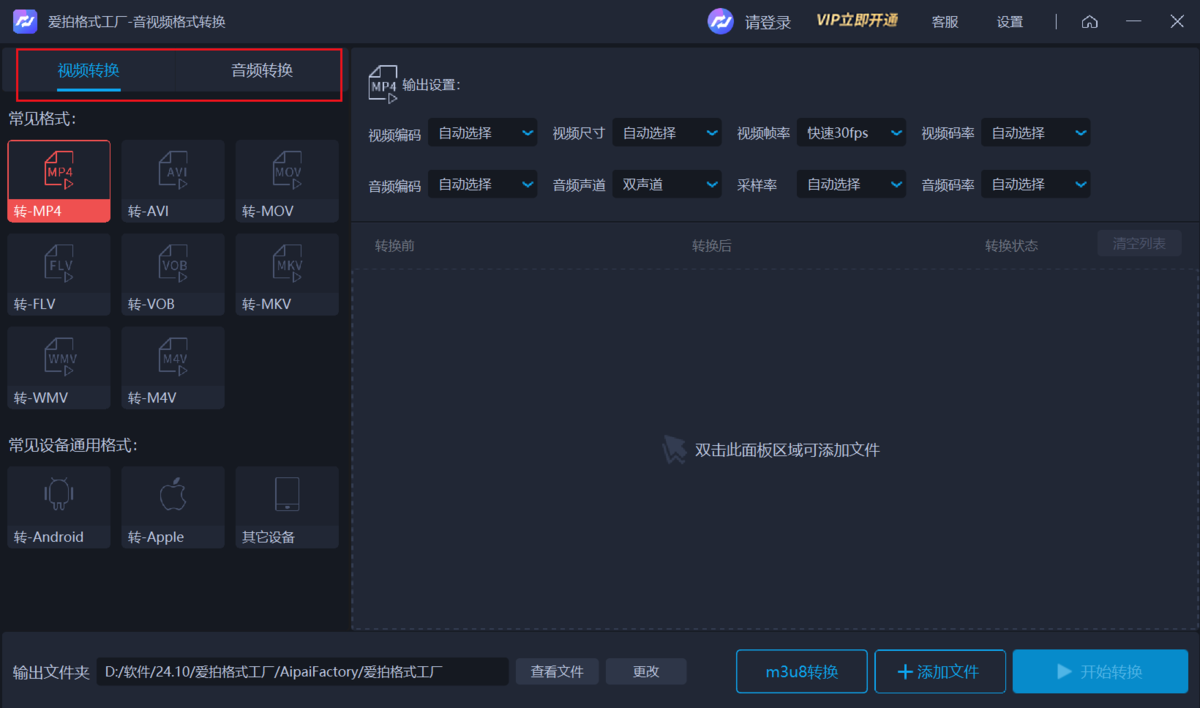The image size is (1200, 708).
Task: Click the VIP立即开通 upgrade link
Action: click(x=857, y=21)
